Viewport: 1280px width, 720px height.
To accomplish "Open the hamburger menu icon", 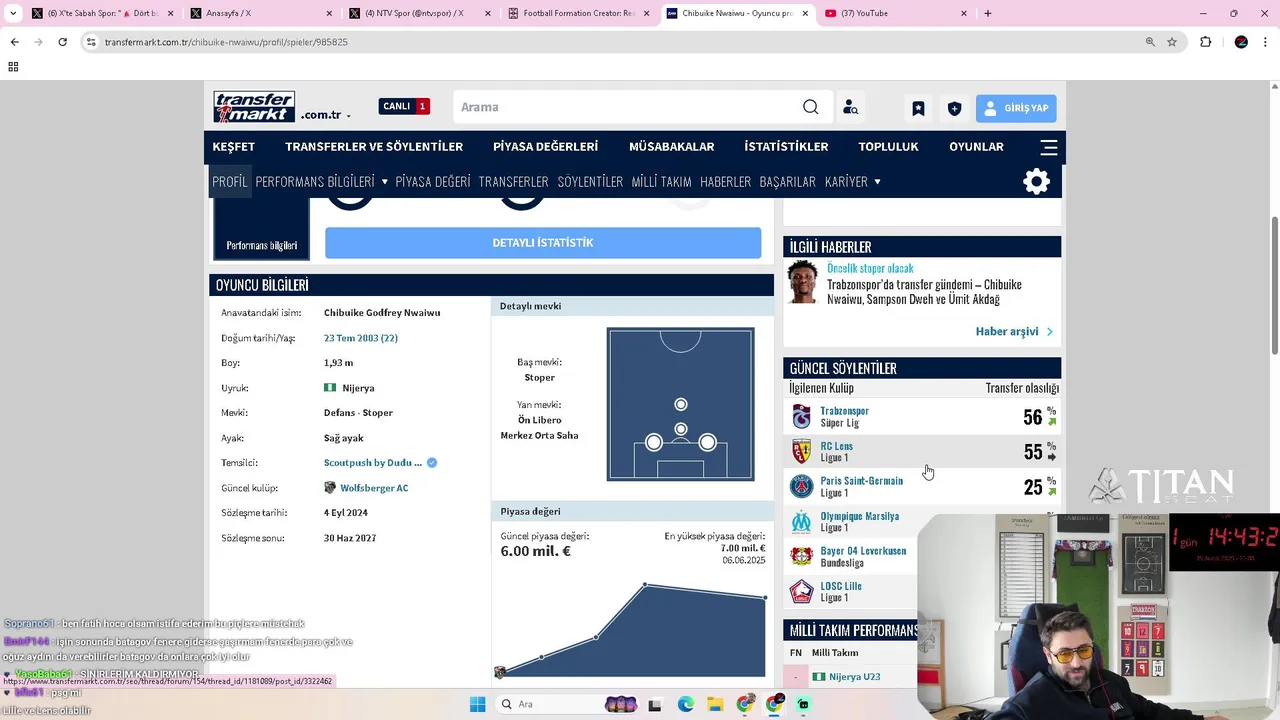I will [x=1048, y=147].
